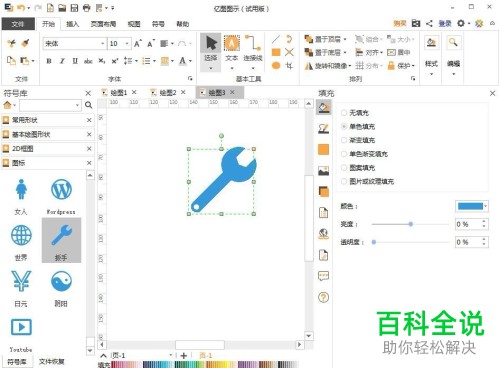
Task: Close the 2D框图 library category
Action: tap(89, 149)
